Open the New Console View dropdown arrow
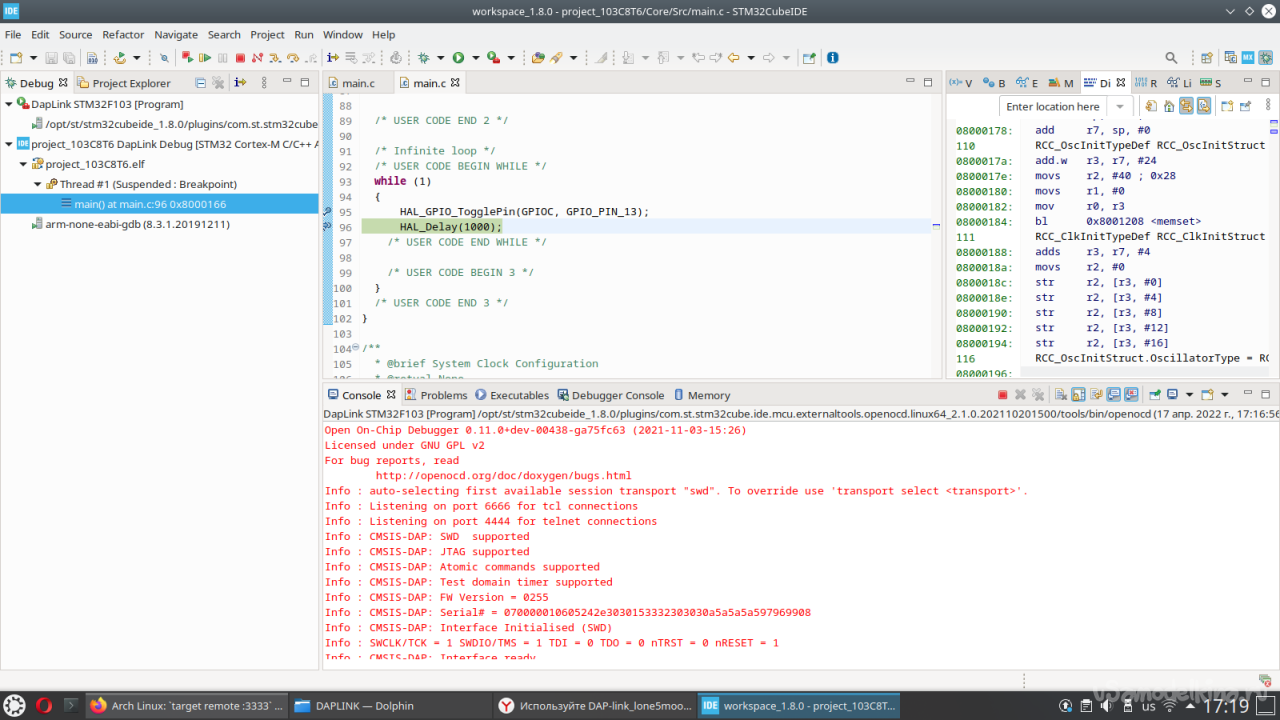 tap(1225, 395)
